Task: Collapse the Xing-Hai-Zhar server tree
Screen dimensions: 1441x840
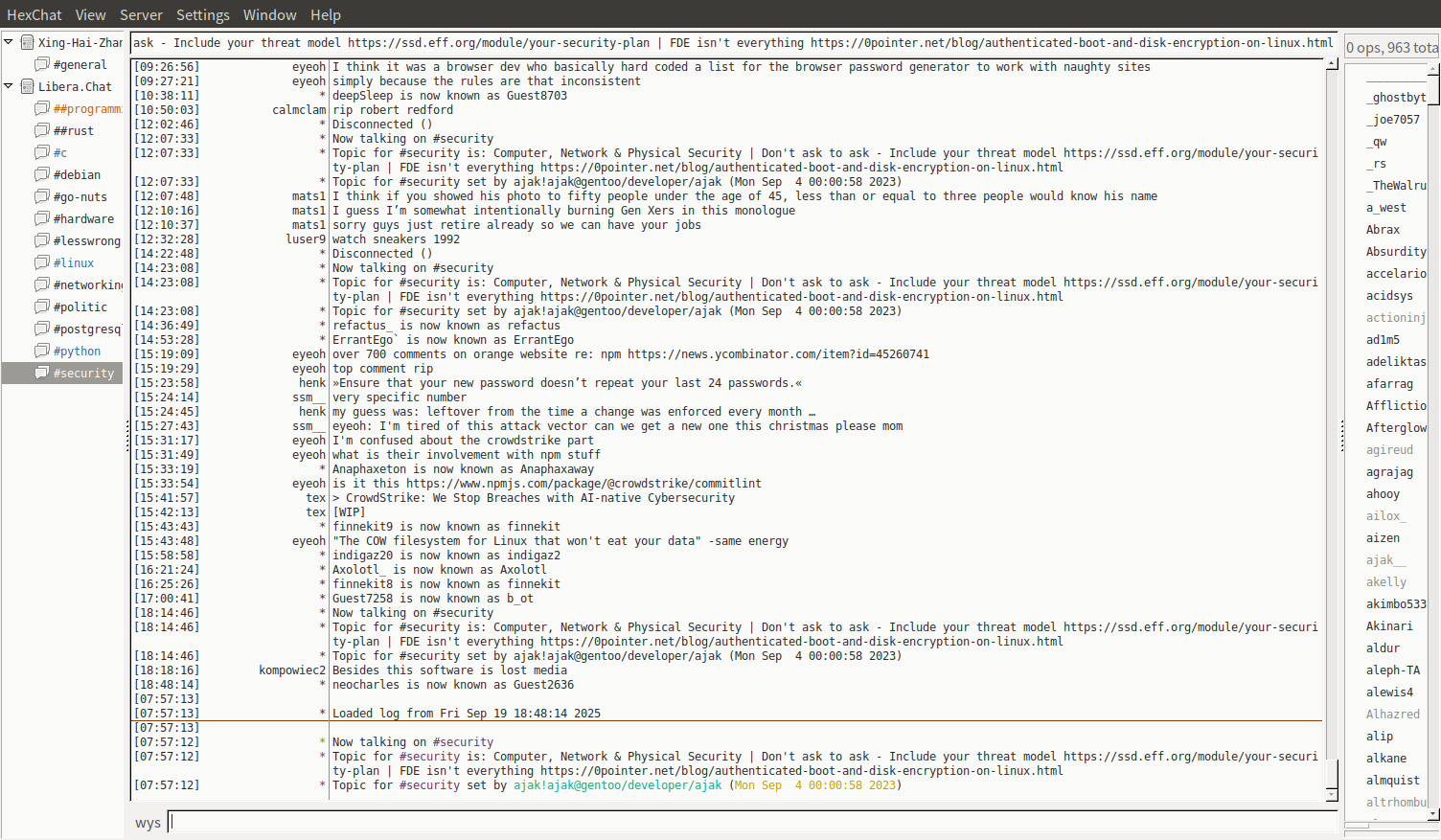Action: [x=9, y=42]
